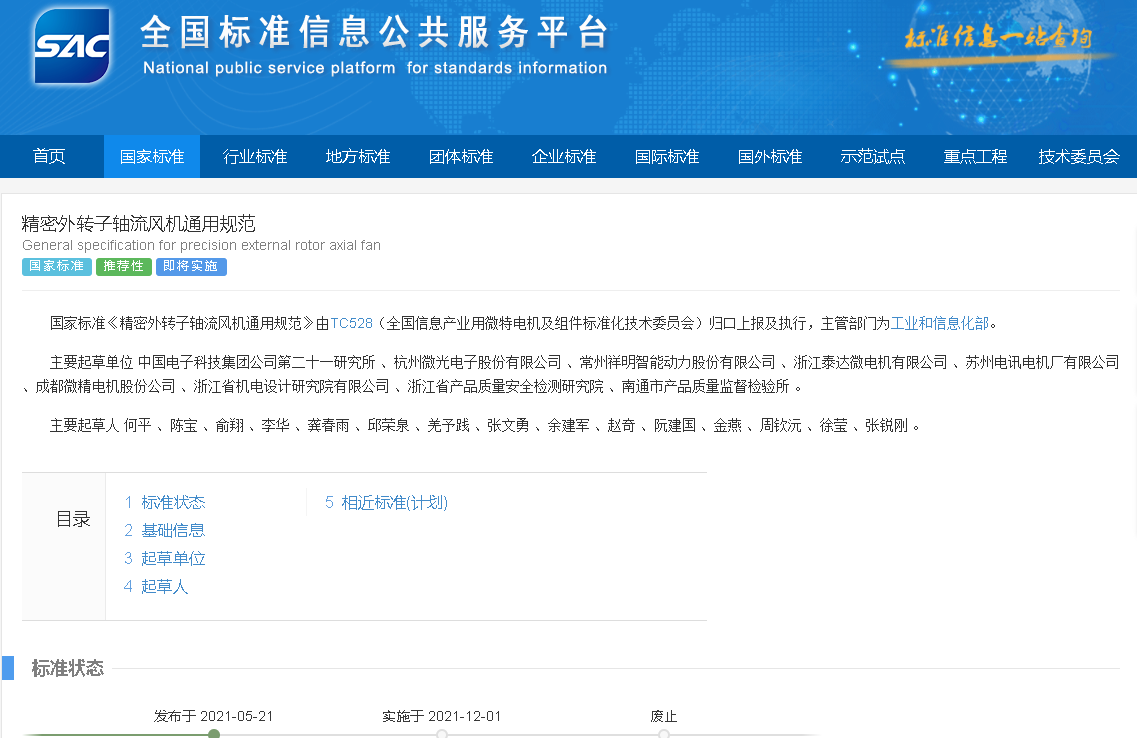Image resolution: width=1137 pixels, height=738 pixels.
Task: Open the 工业和信息化部 link
Action: (940, 323)
